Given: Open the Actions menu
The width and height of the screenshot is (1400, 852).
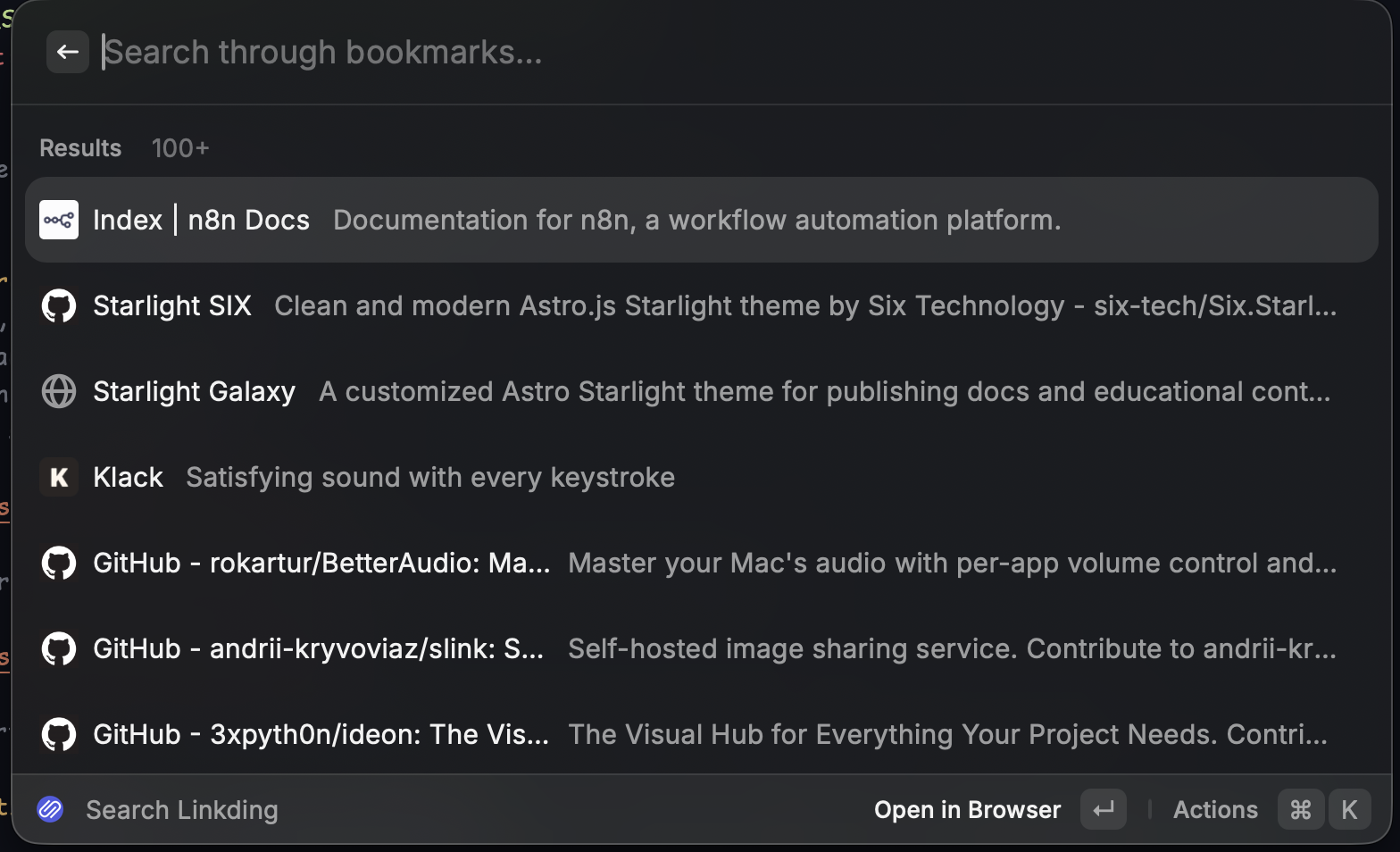Looking at the screenshot, I should tap(1215, 810).
